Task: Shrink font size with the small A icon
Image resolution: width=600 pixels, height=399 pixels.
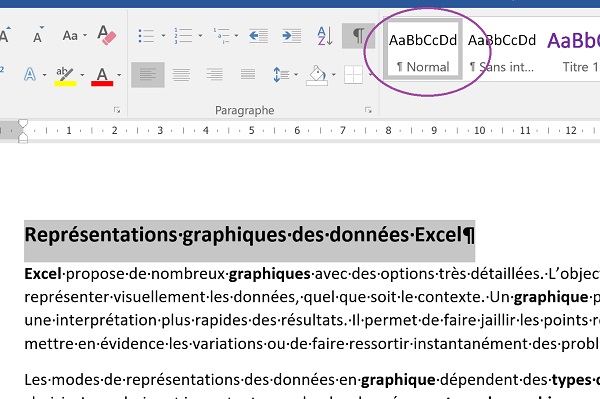Action: (x=38, y=36)
